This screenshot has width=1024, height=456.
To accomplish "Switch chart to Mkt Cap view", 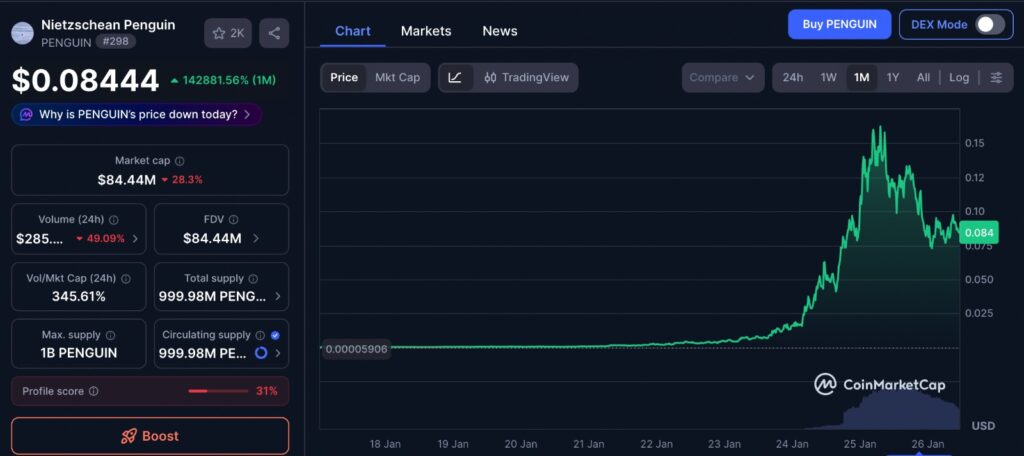I will (x=397, y=78).
